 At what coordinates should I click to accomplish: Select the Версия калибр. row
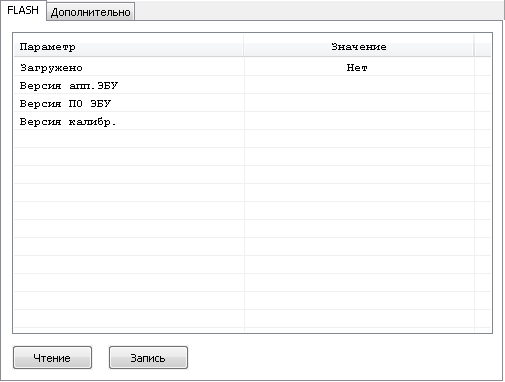pyautogui.click(x=252, y=122)
